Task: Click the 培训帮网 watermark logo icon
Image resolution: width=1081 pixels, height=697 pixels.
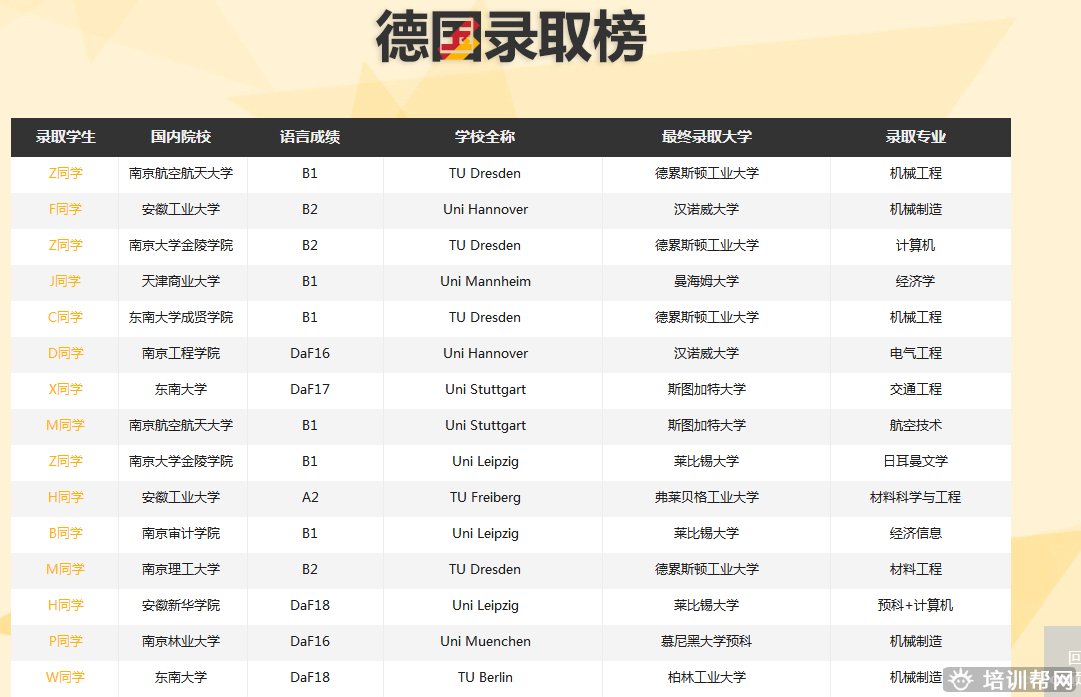Action: pyautogui.click(x=961, y=681)
